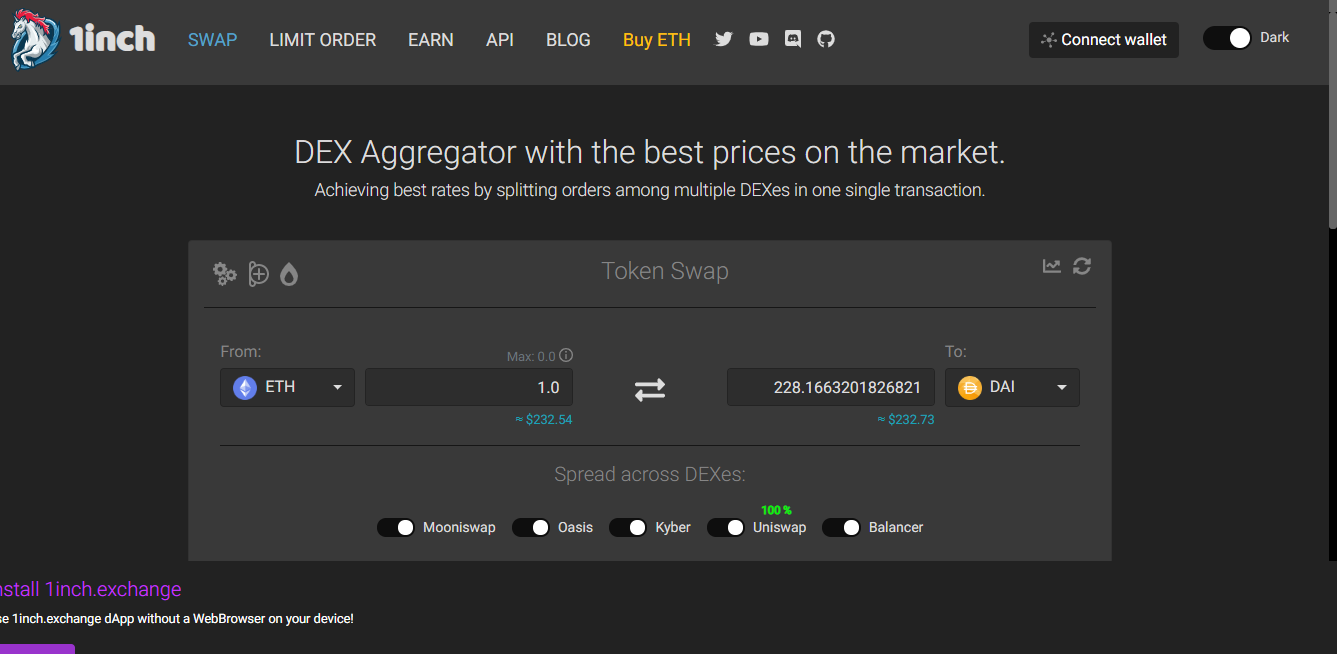Click the 1inch wordmark text
1337x654 pixels.
pos(112,39)
